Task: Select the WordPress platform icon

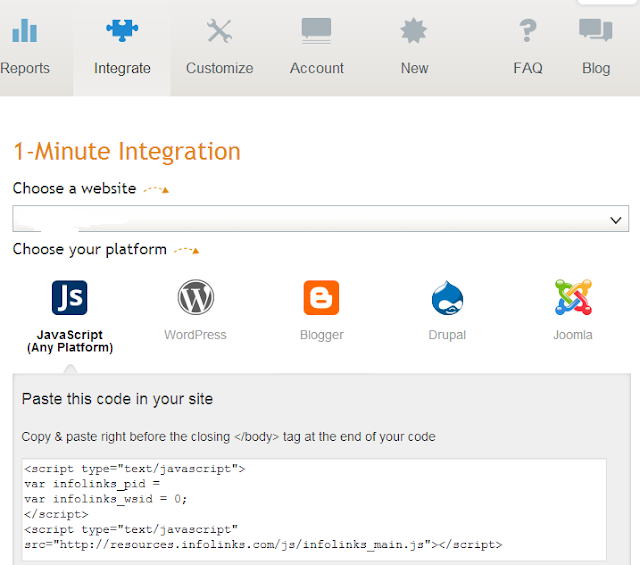Action: click(196, 297)
